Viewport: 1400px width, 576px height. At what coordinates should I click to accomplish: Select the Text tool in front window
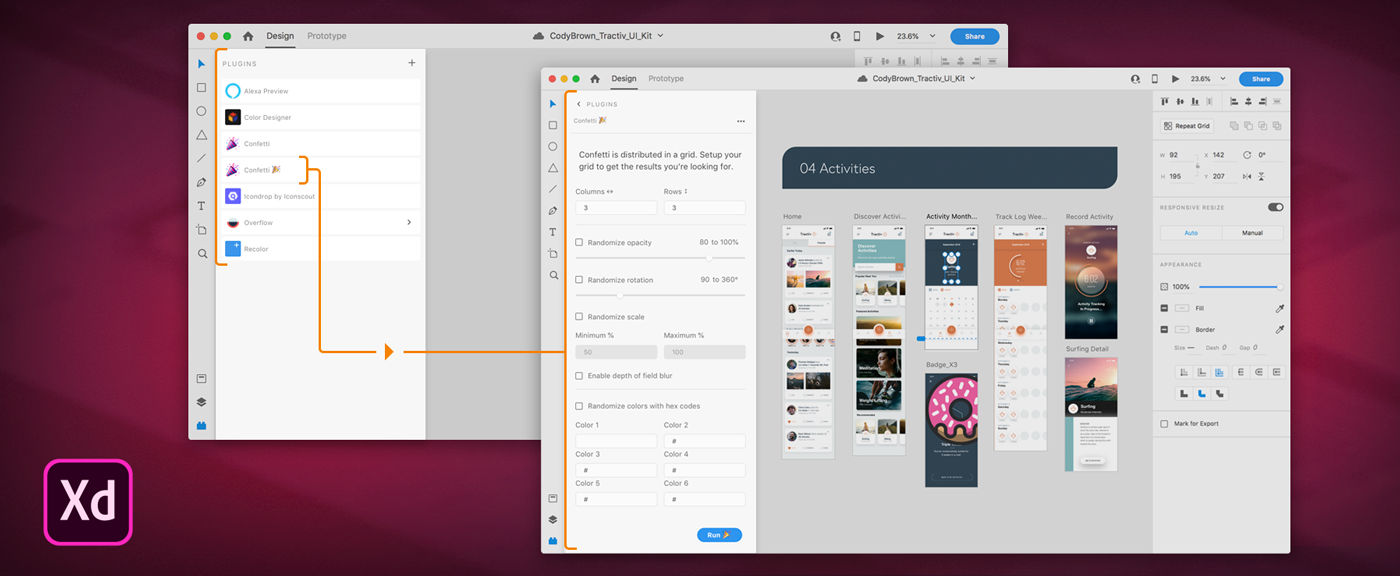coord(553,232)
